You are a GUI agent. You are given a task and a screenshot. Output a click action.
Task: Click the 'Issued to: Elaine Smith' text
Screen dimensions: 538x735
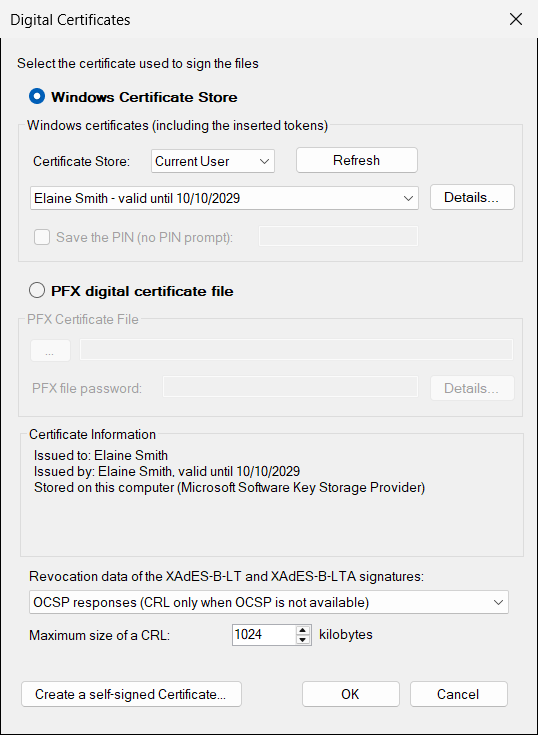tap(101, 455)
